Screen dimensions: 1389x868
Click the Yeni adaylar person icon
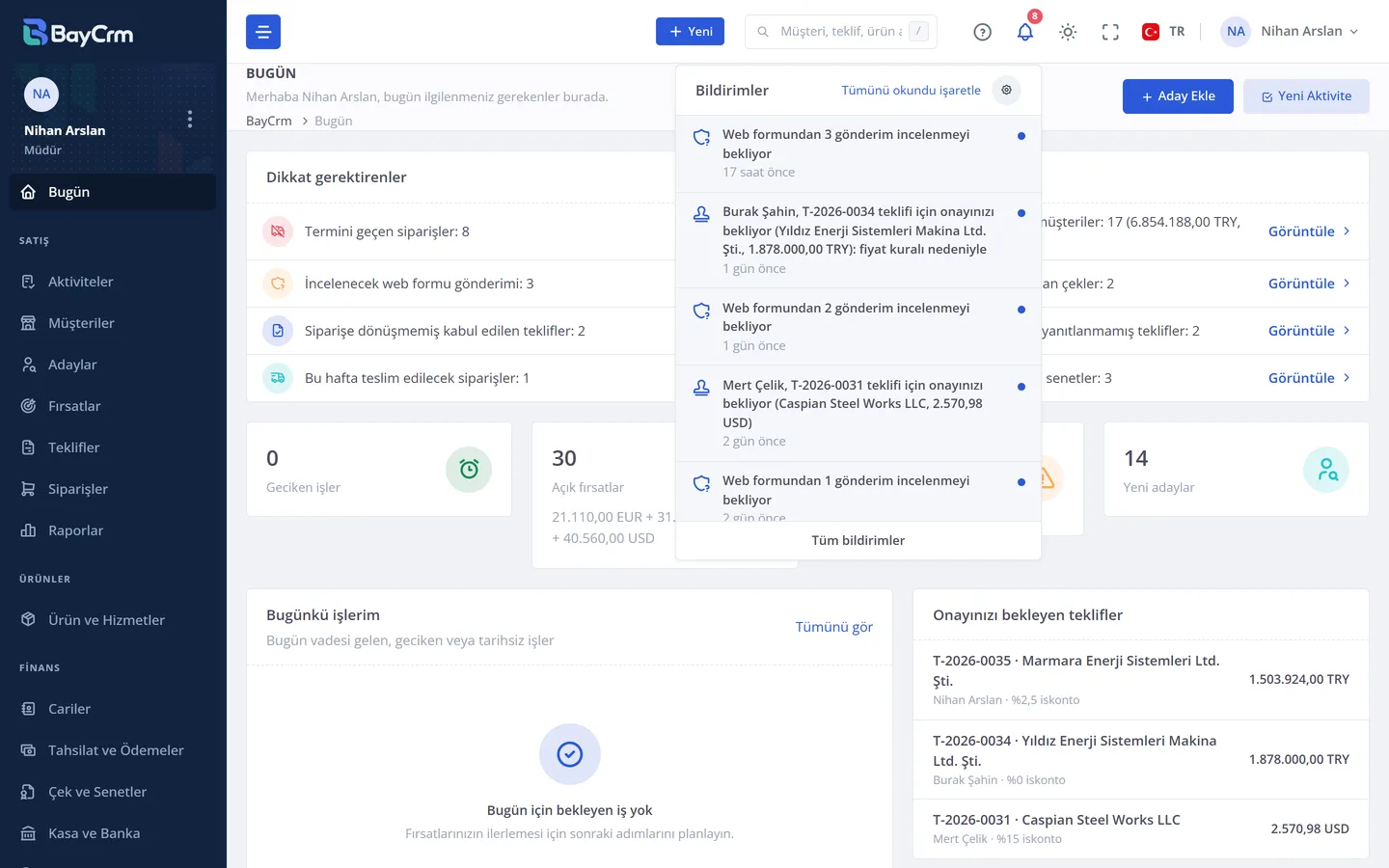(1326, 469)
